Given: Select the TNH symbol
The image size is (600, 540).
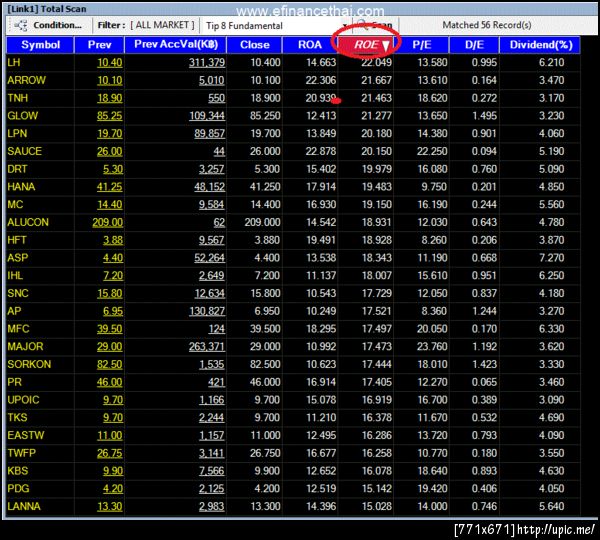Looking at the screenshot, I should tap(18, 98).
